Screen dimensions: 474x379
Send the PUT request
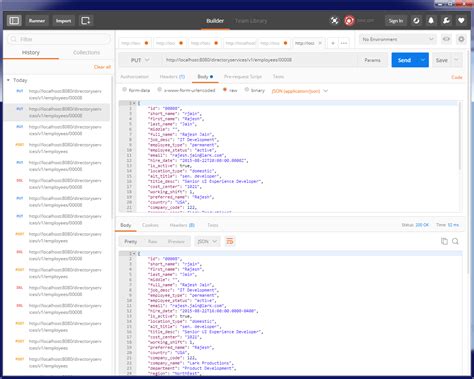tap(404, 60)
